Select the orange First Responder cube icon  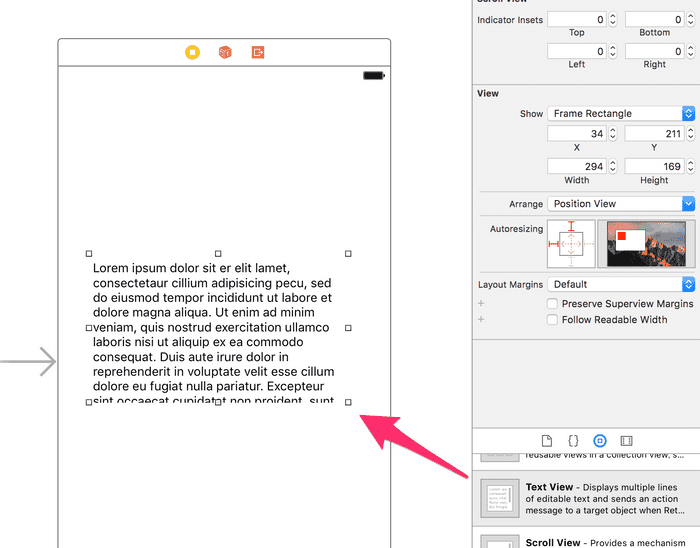(x=225, y=52)
